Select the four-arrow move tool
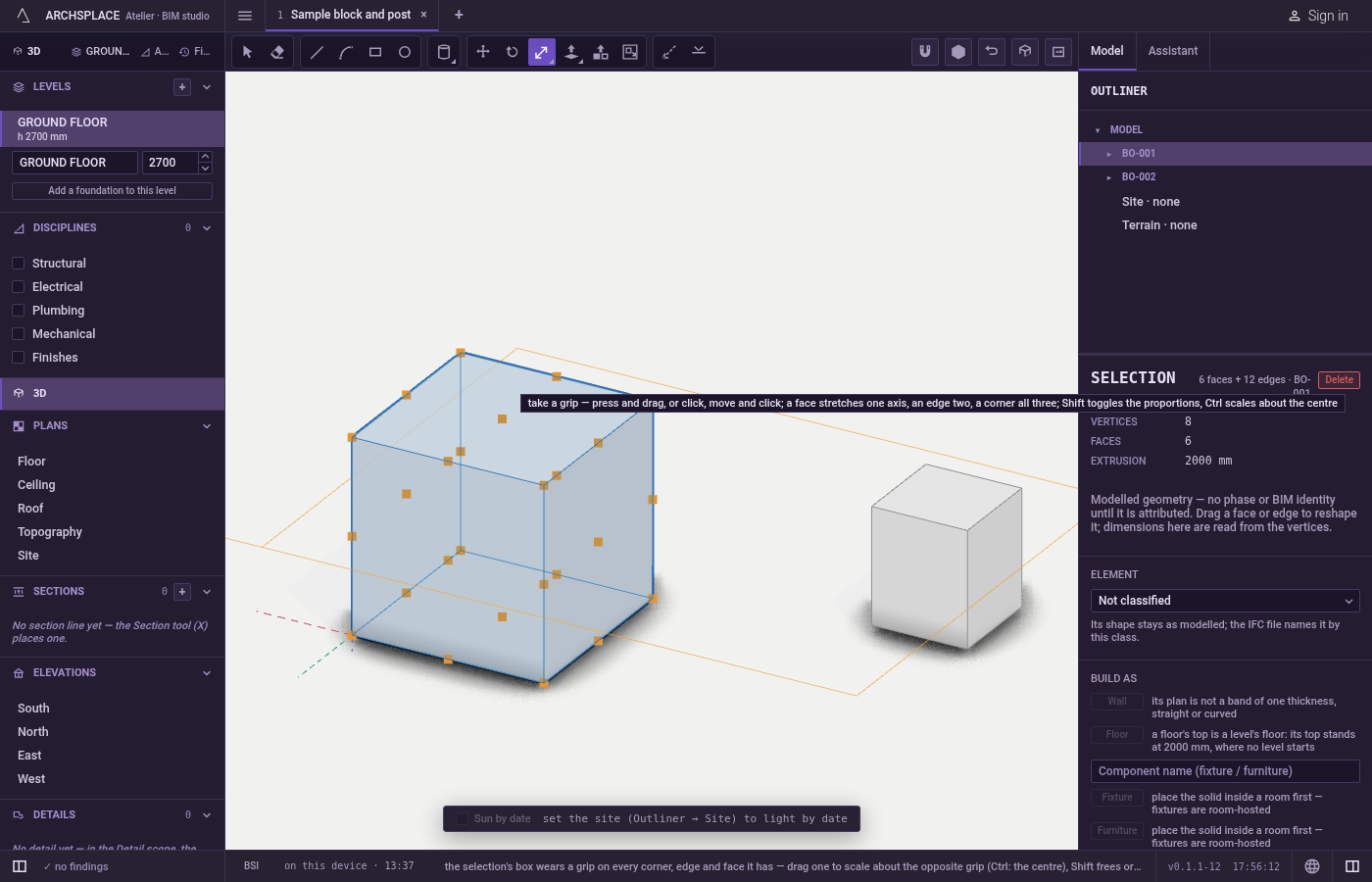Screen dimensions: 1372x882 pos(483,52)
